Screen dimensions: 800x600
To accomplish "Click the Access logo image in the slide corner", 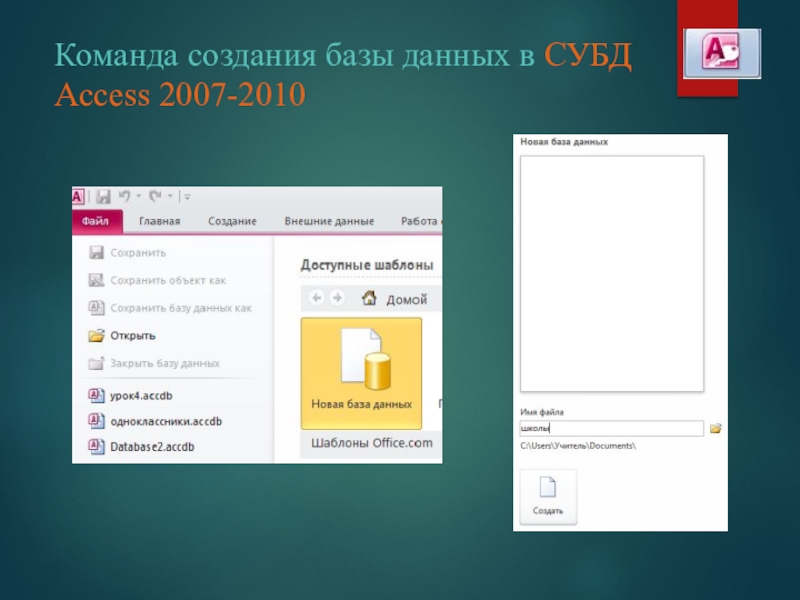I will point(722,54).
